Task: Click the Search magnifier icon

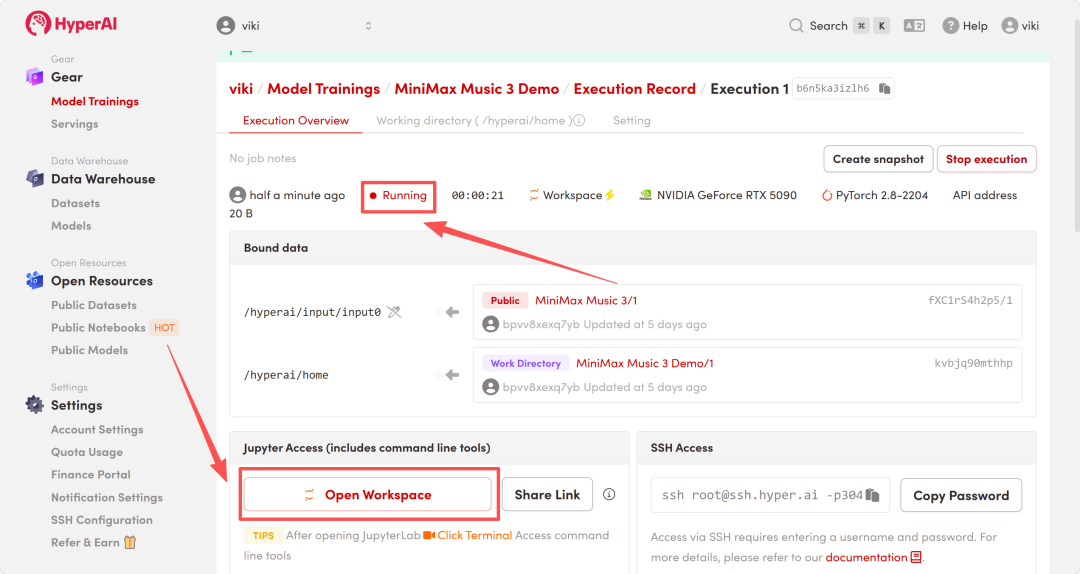Action: (796, 25)
